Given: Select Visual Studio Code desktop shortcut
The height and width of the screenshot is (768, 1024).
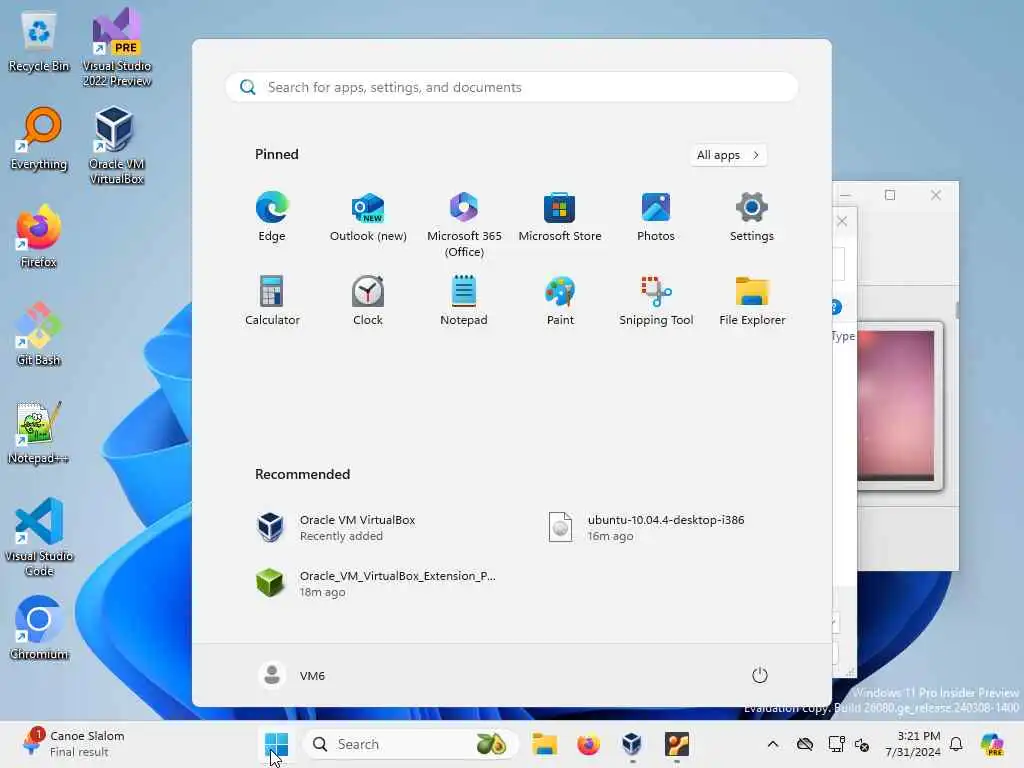Looking at the screenshot, I should tap(39, 537).
